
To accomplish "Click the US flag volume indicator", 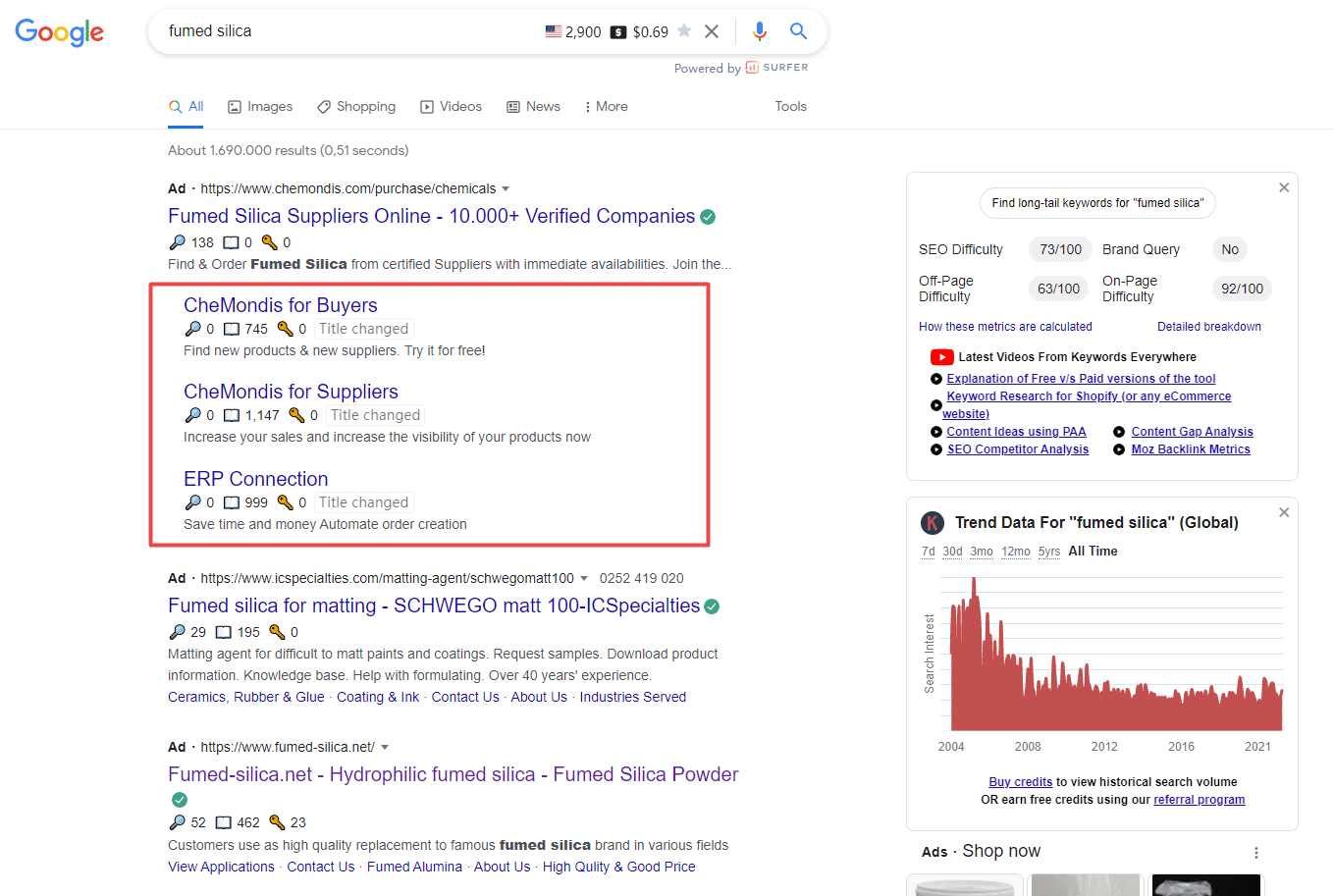I will click(554, 31).
